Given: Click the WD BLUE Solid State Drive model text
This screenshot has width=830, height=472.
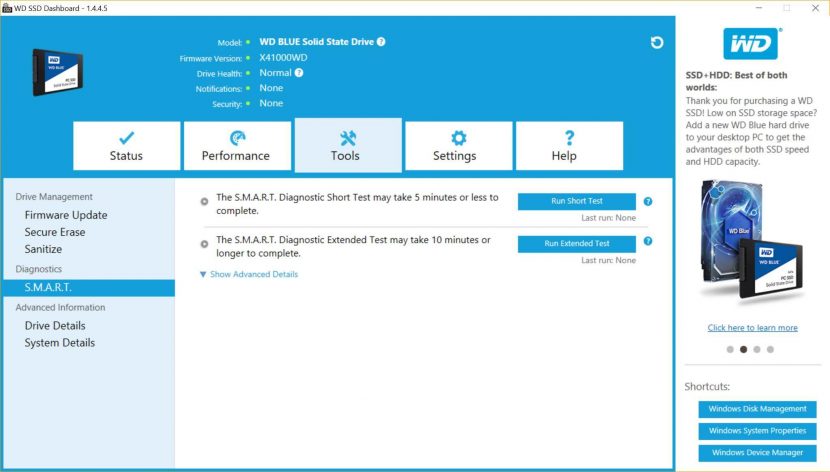Looking at the screenshot, I should [x=317, y=42].
